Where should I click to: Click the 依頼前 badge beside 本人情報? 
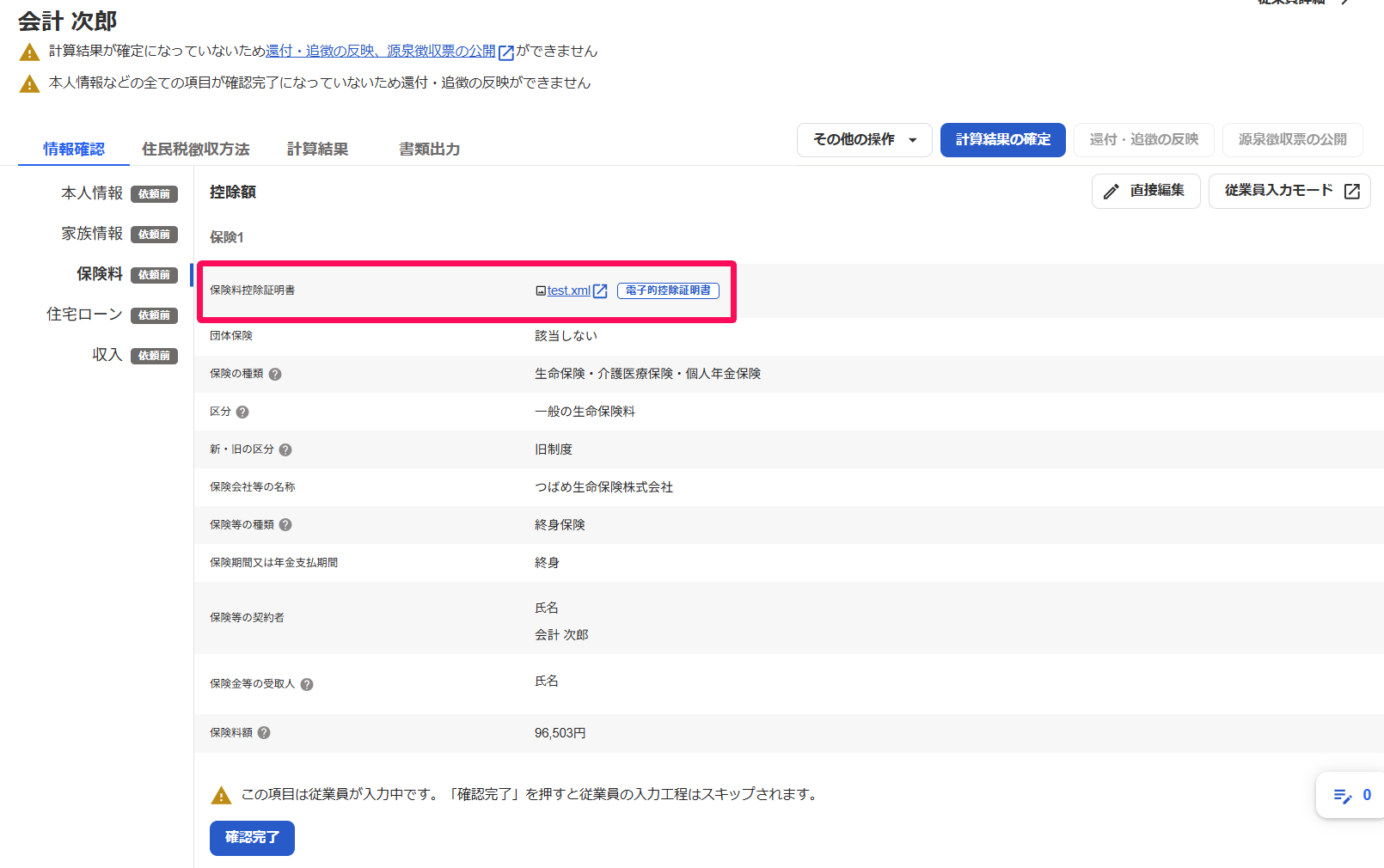[154, 194]
